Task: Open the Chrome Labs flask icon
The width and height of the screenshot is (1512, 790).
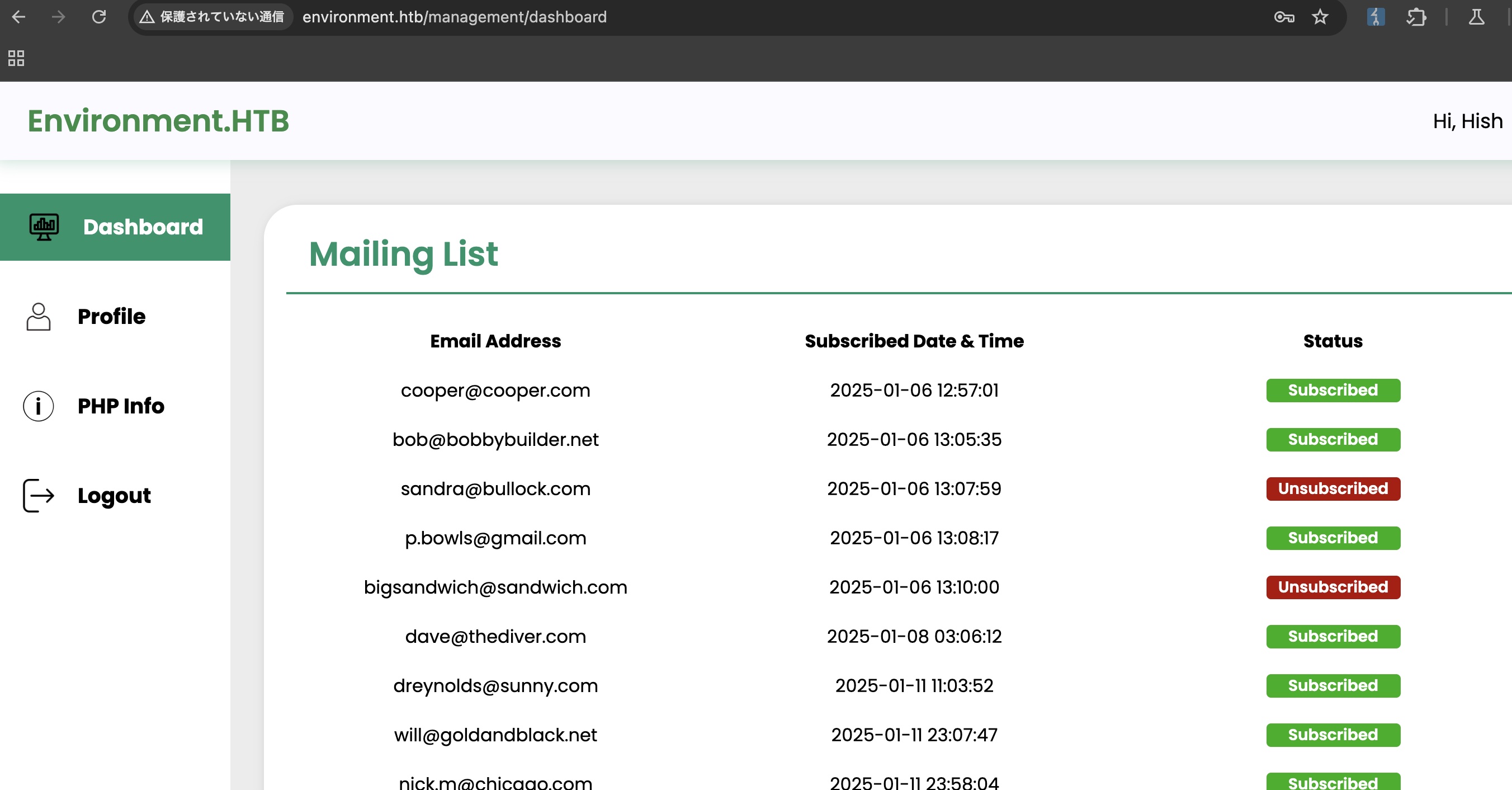Action: point(1477,17)
